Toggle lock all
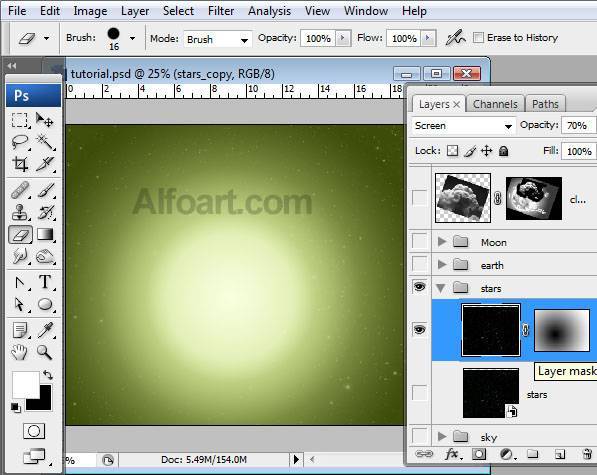 503,151
